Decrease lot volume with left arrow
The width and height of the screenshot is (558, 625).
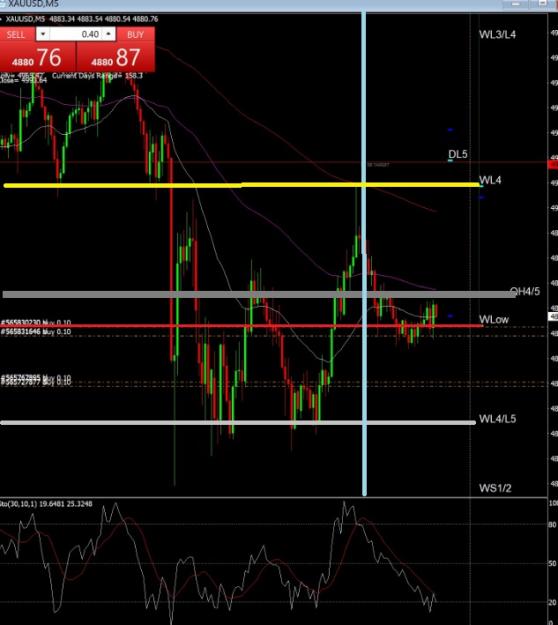point(43,34)
